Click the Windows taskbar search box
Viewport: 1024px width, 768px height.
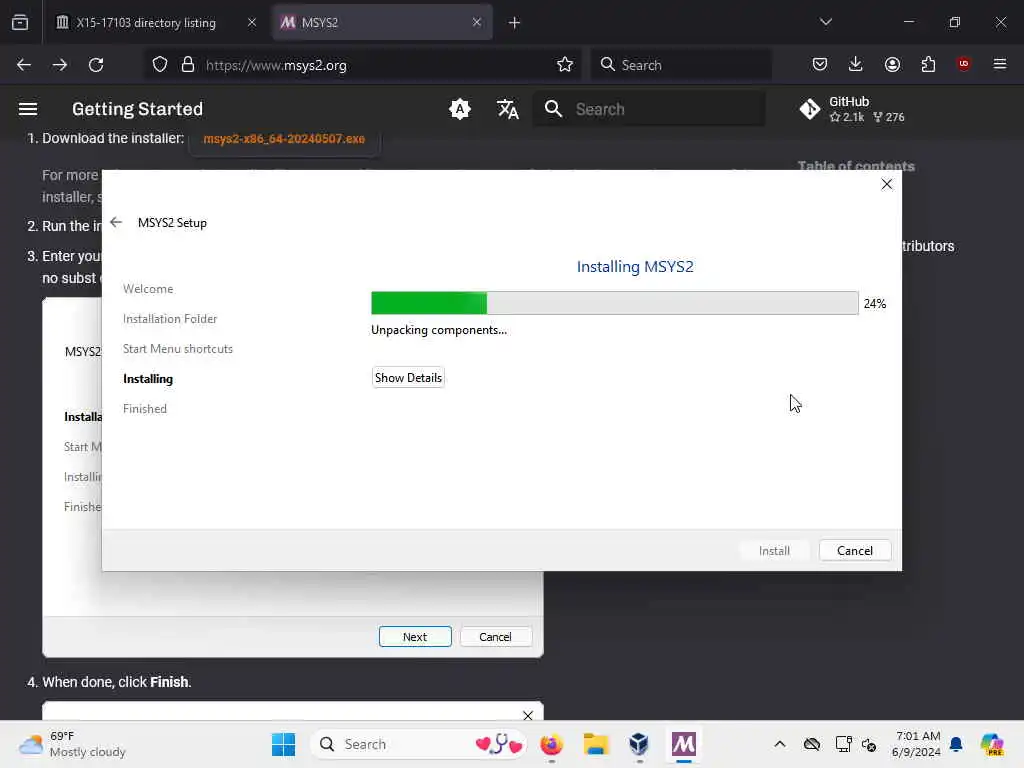[x=419, y=744]
